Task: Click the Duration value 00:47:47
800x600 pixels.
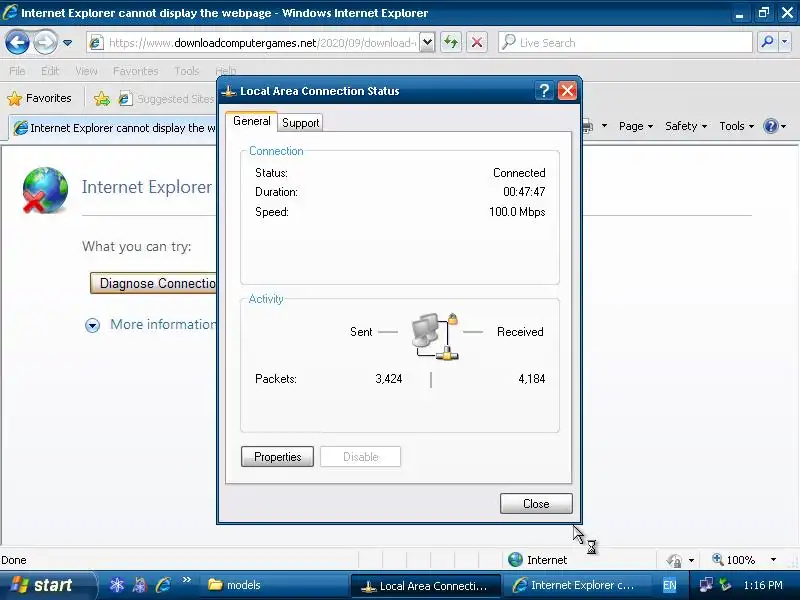Action: [x=524, y=192]
